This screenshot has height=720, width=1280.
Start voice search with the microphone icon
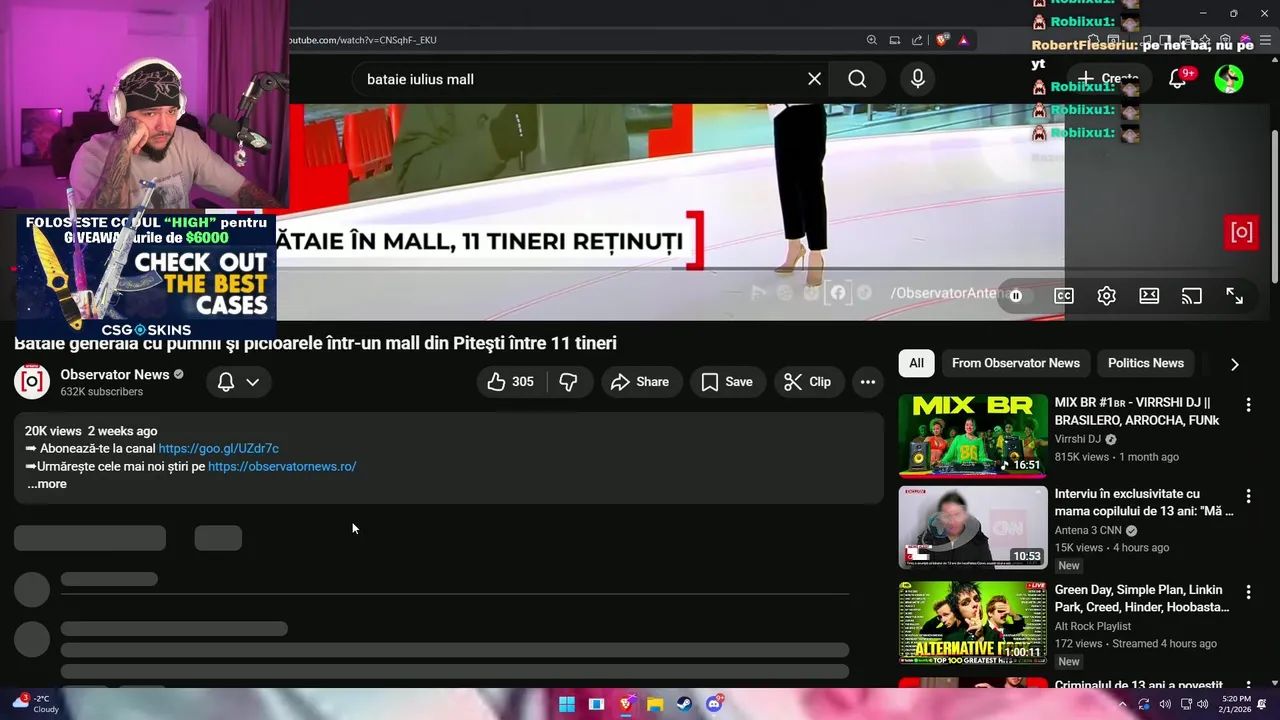coord(918,79)
